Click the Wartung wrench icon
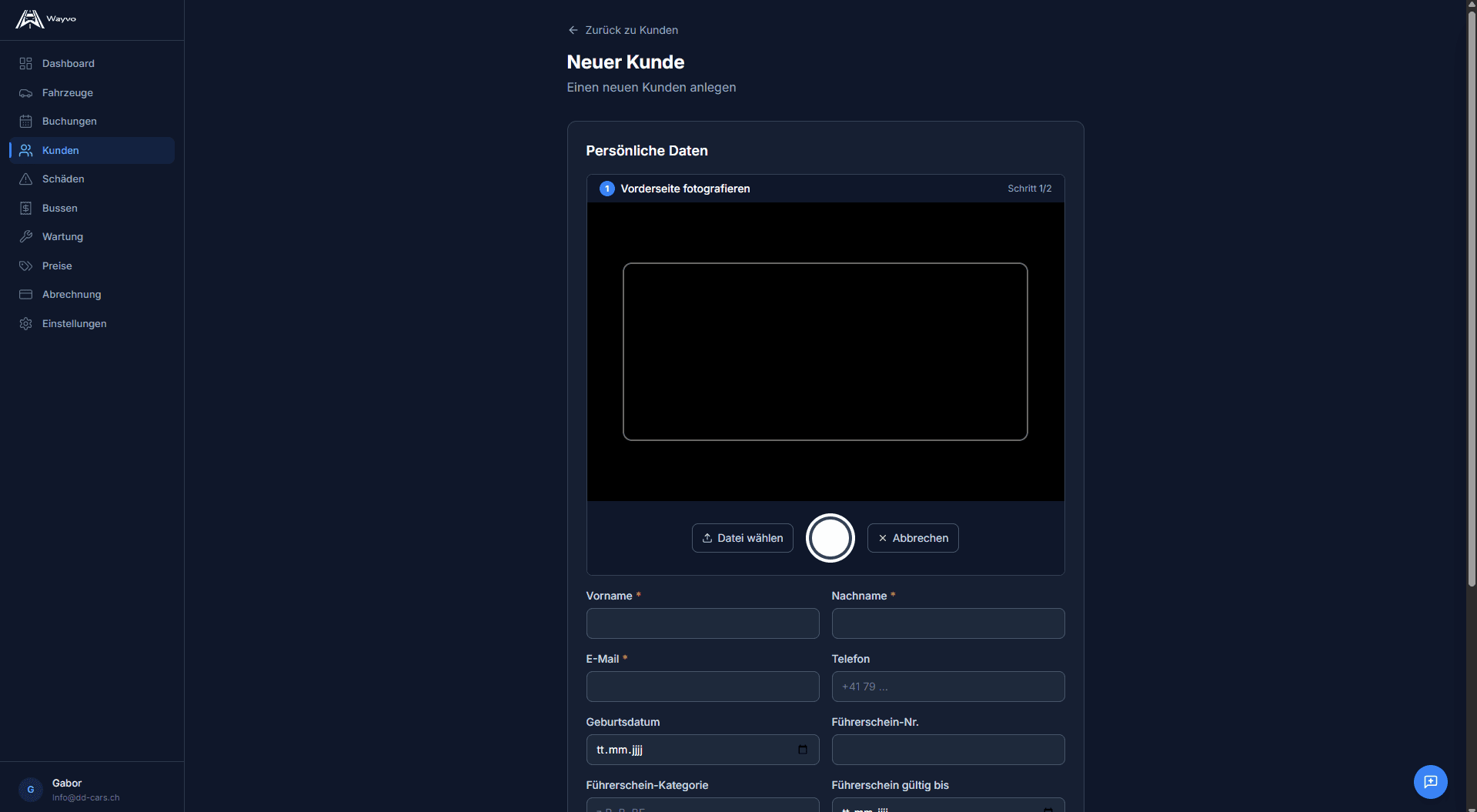 (26, 237)
